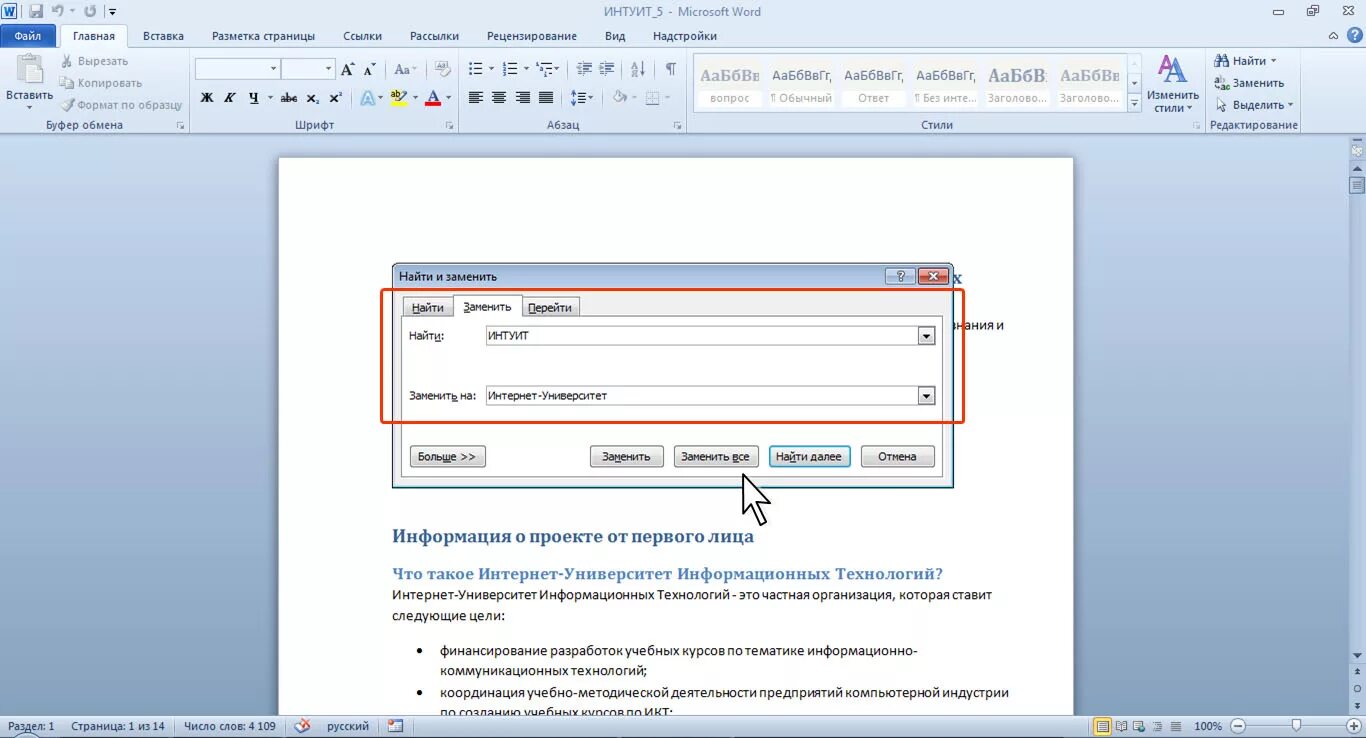The height and width of the screenshot is (738, 1366).
Task: Open the Найти dropdown arrow in ribbon
Action: (x=1273, y=61)
